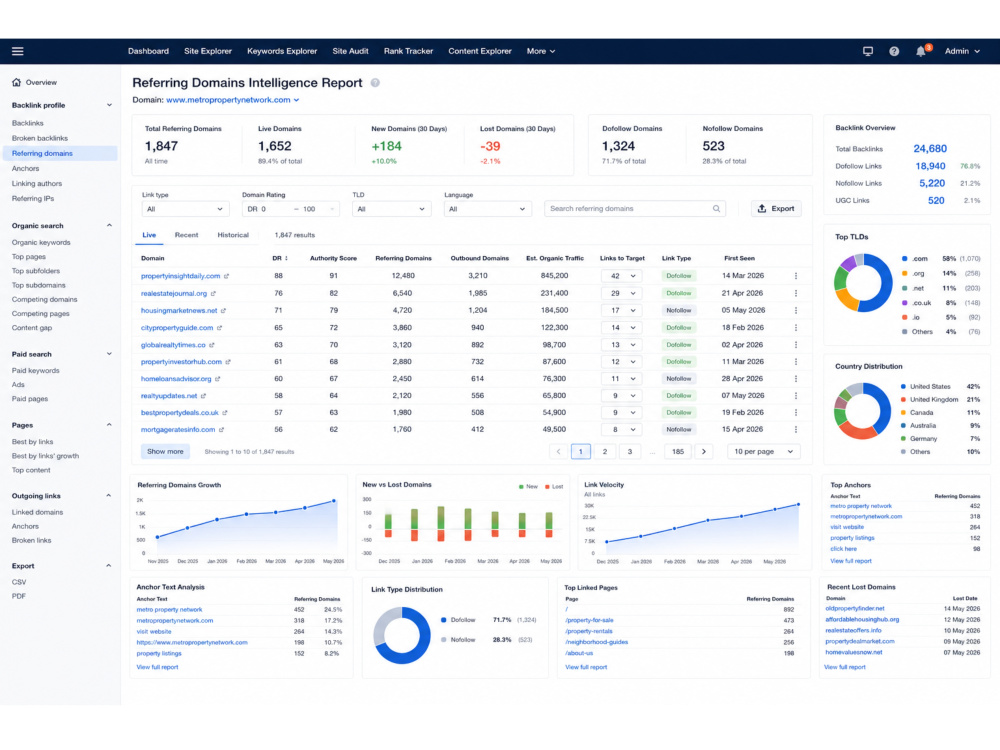Open the Language filter dropdown

tap(487, 209)
